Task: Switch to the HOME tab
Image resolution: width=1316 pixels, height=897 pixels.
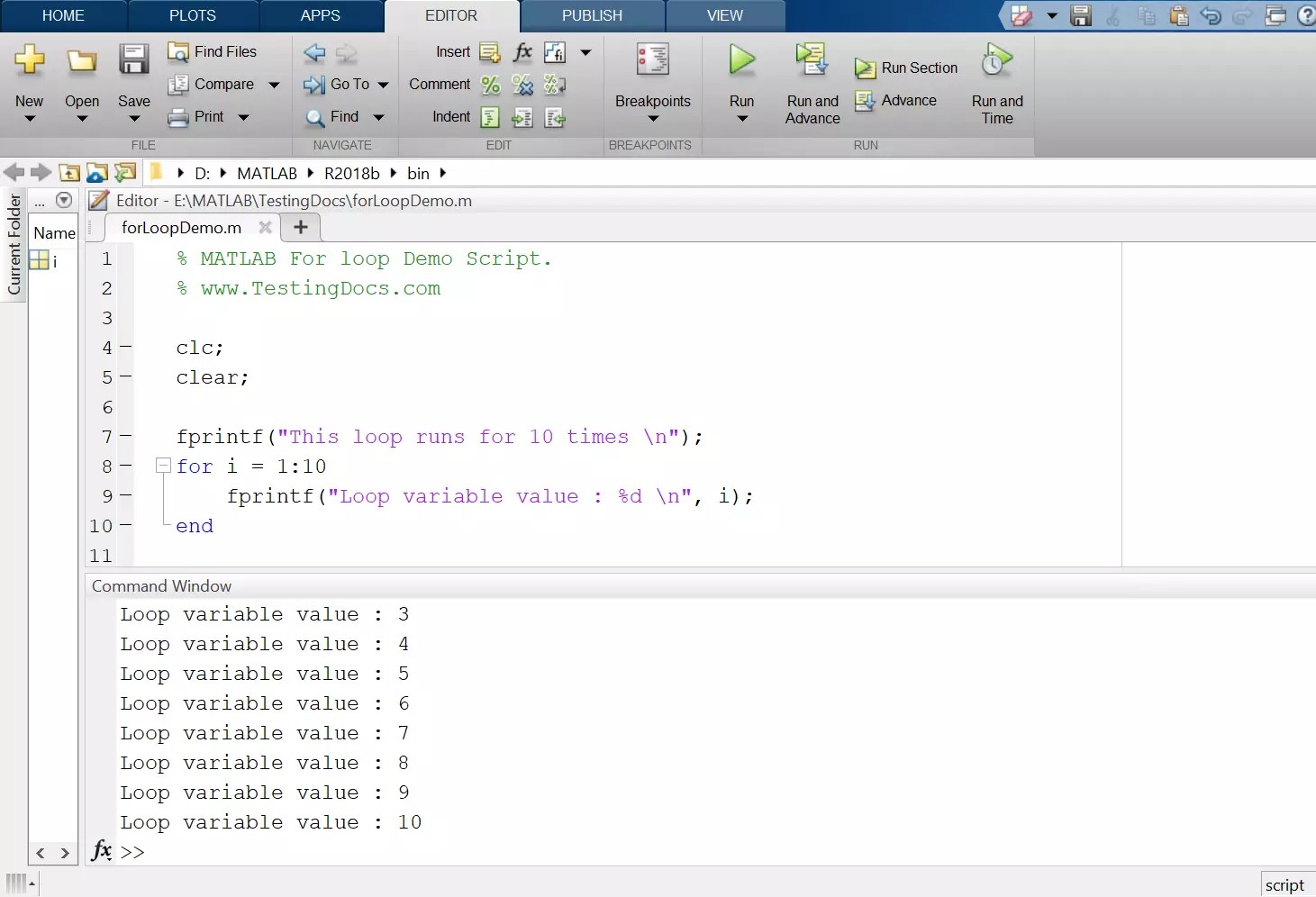Action: [x=63, y=15]
